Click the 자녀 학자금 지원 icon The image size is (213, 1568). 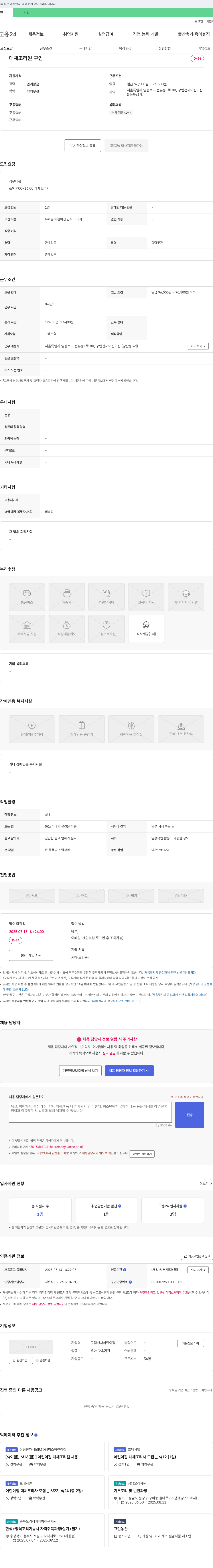tap(186, 597)
